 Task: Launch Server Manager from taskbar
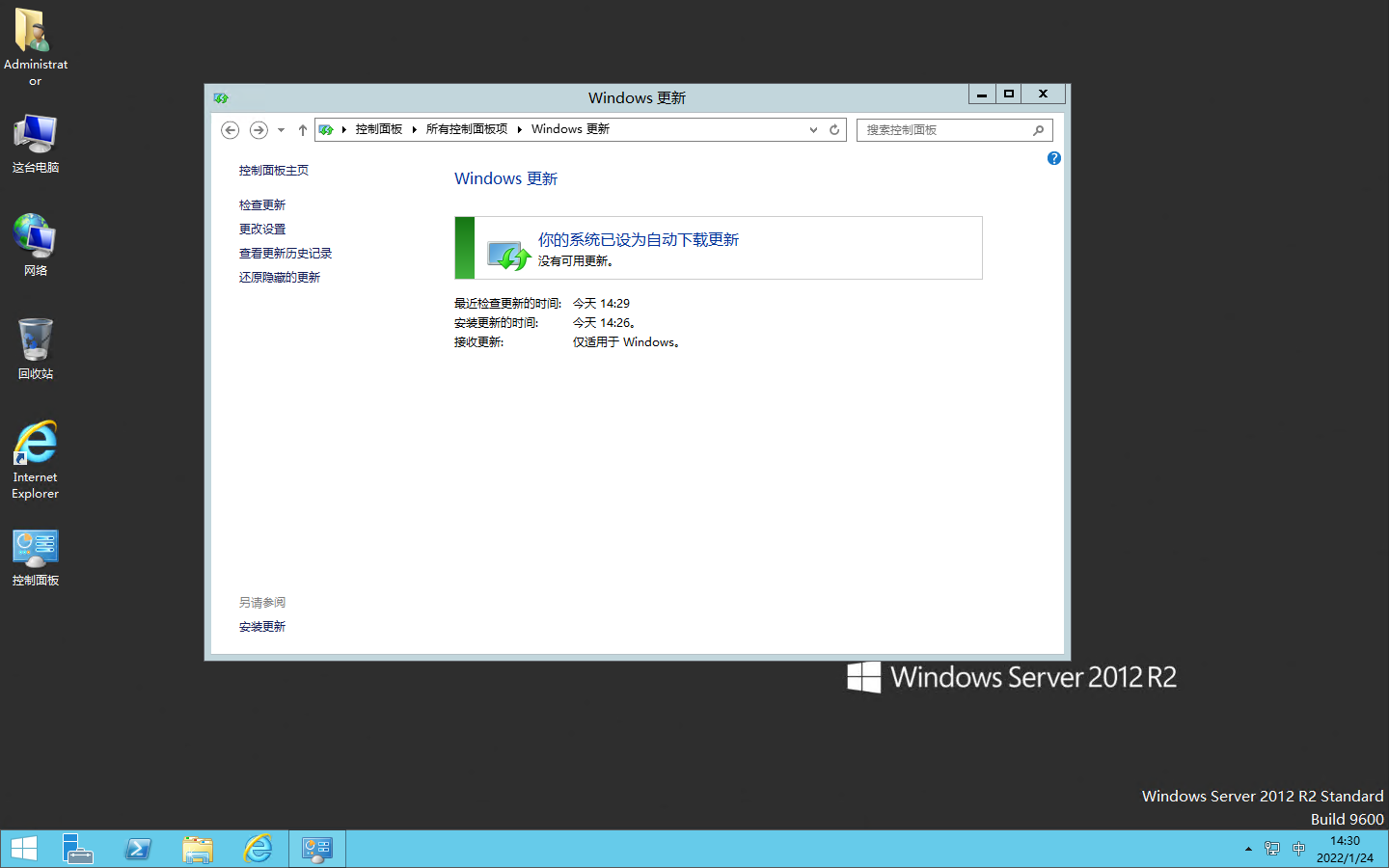[x=77, y=849]
